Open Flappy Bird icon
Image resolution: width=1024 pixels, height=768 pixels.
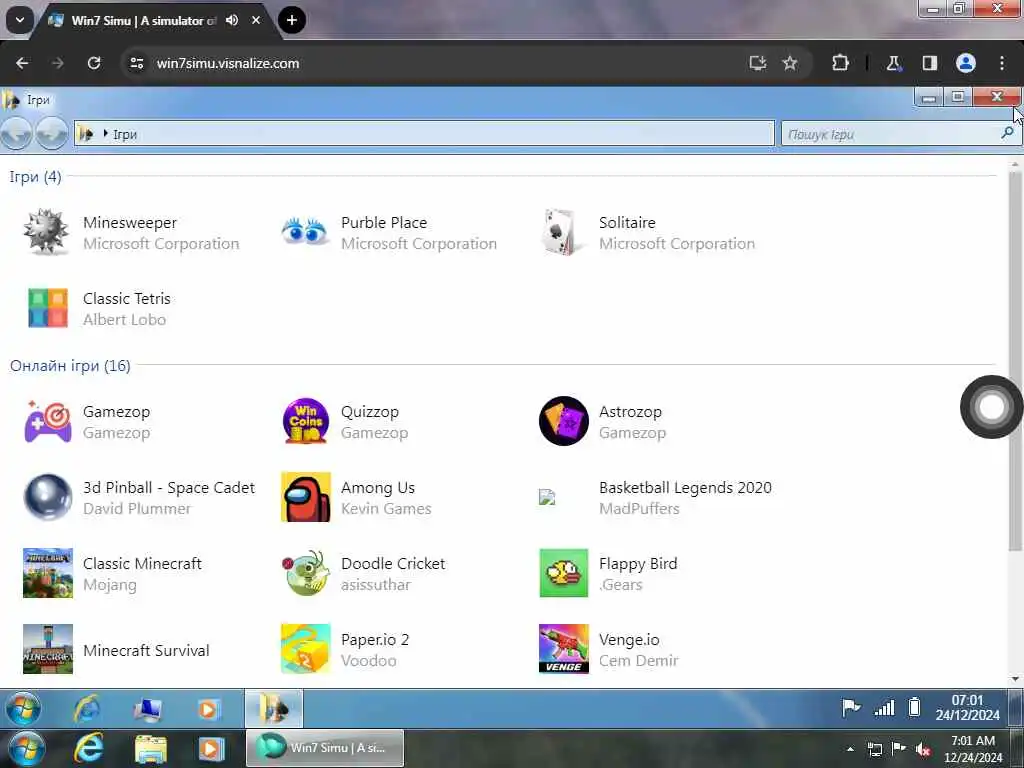tap(564, 573)
